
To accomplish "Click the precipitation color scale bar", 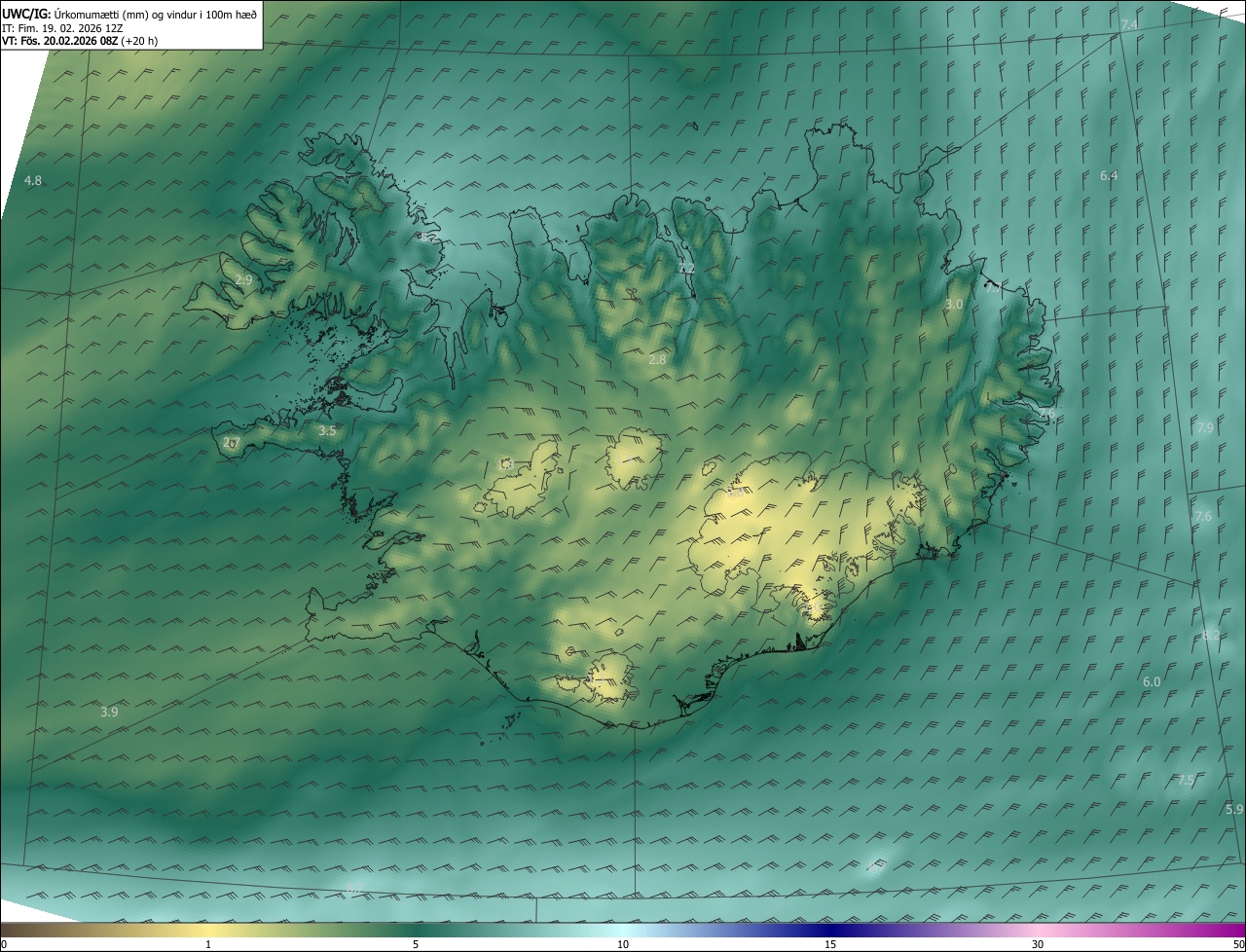I will (x=623, y=930).
